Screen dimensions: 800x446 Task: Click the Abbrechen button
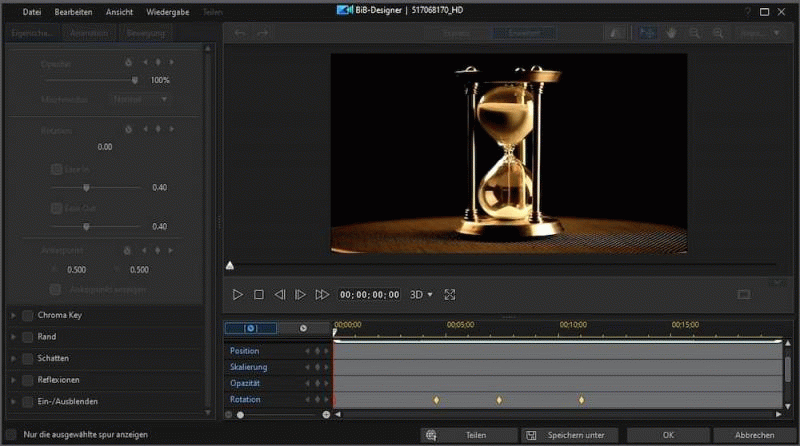pos(754,435)
